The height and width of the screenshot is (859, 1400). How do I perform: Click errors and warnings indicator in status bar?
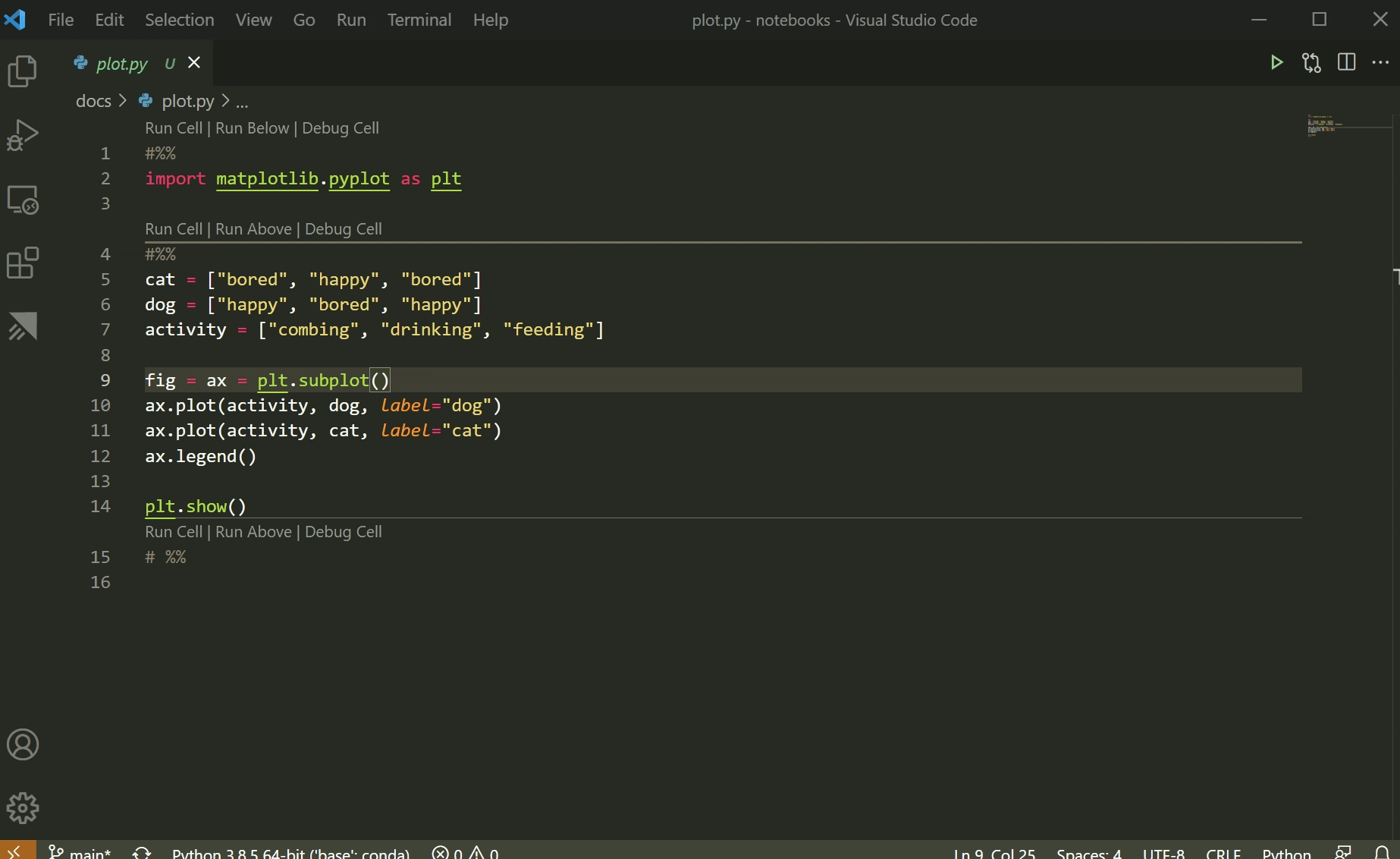[x=465, y=851]
